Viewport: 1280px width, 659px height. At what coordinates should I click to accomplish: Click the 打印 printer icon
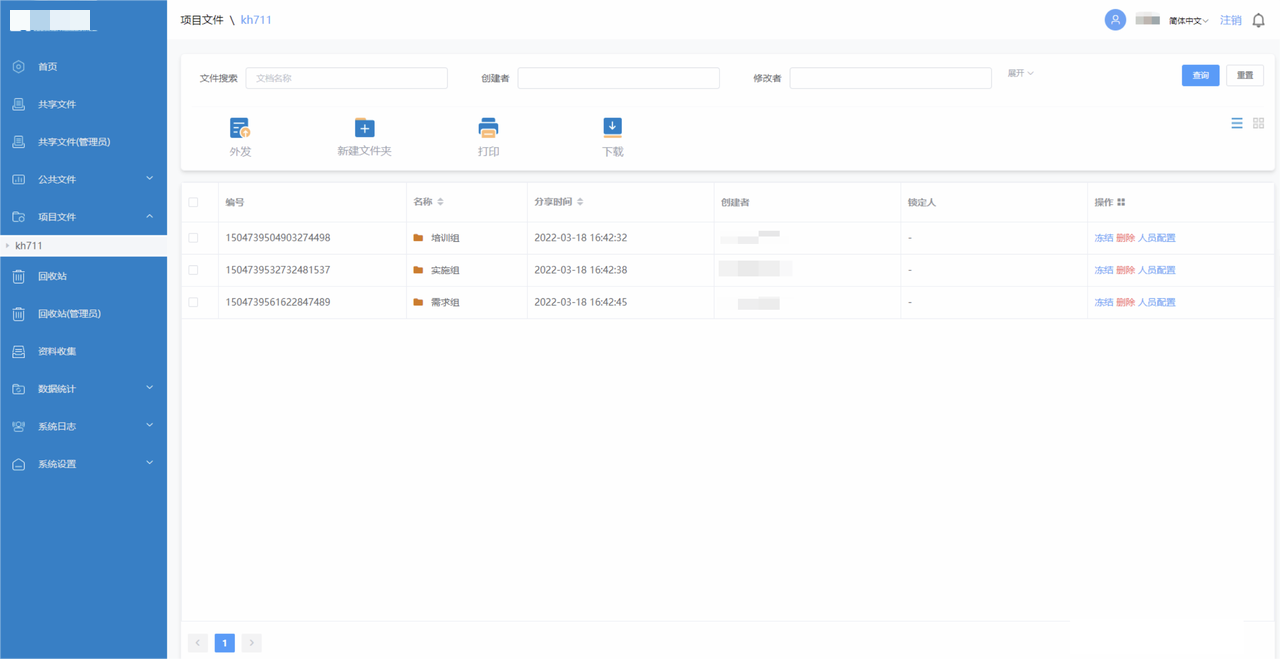pyautogui.click(x=488, y=127)
